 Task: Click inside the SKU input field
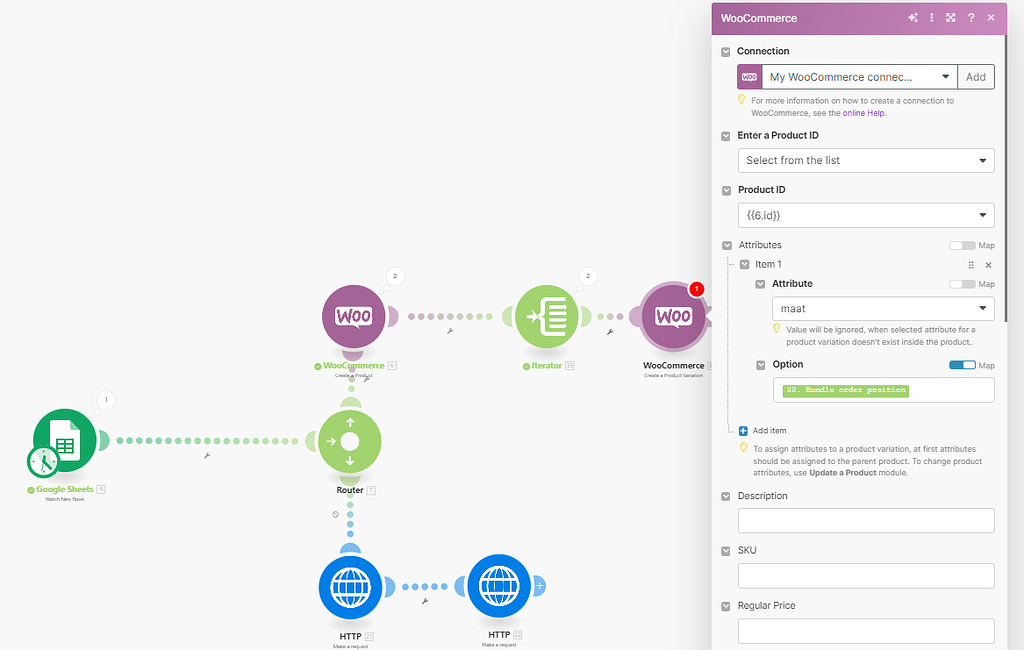[x=865, y=575]
